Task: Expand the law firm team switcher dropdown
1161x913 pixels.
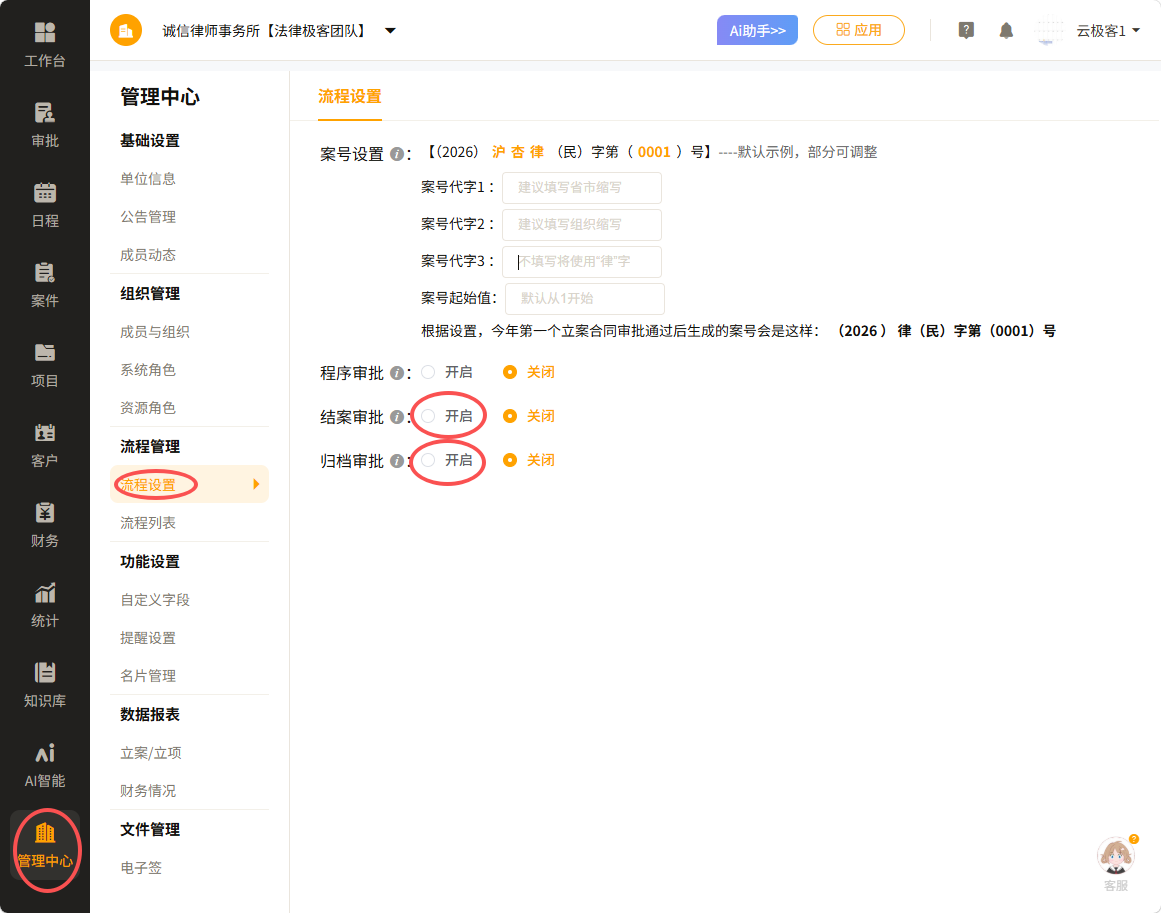Action: coord(390,31)
